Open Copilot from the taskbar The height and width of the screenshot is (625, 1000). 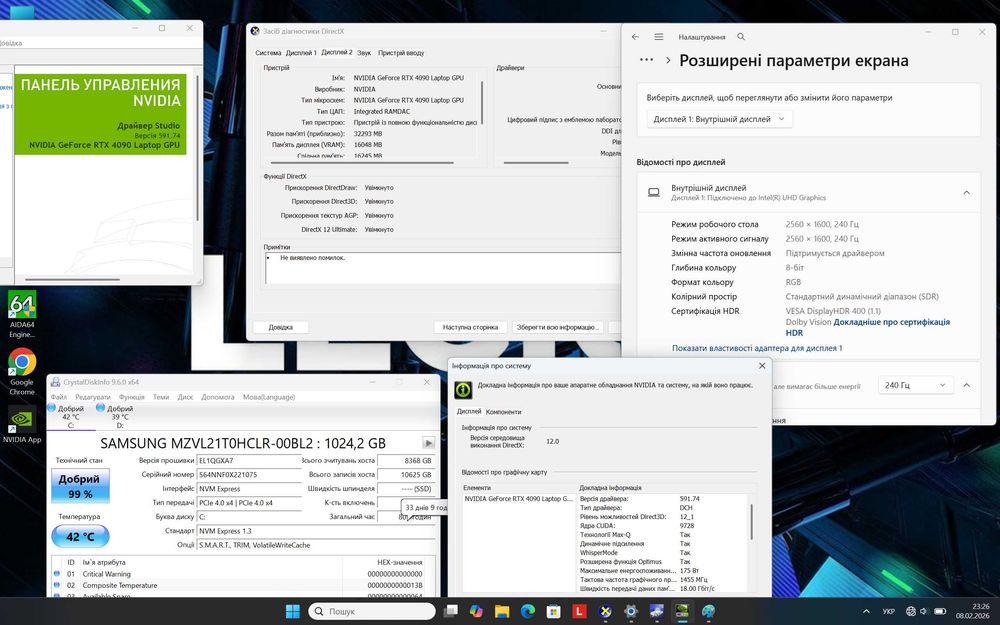(476, 611)
